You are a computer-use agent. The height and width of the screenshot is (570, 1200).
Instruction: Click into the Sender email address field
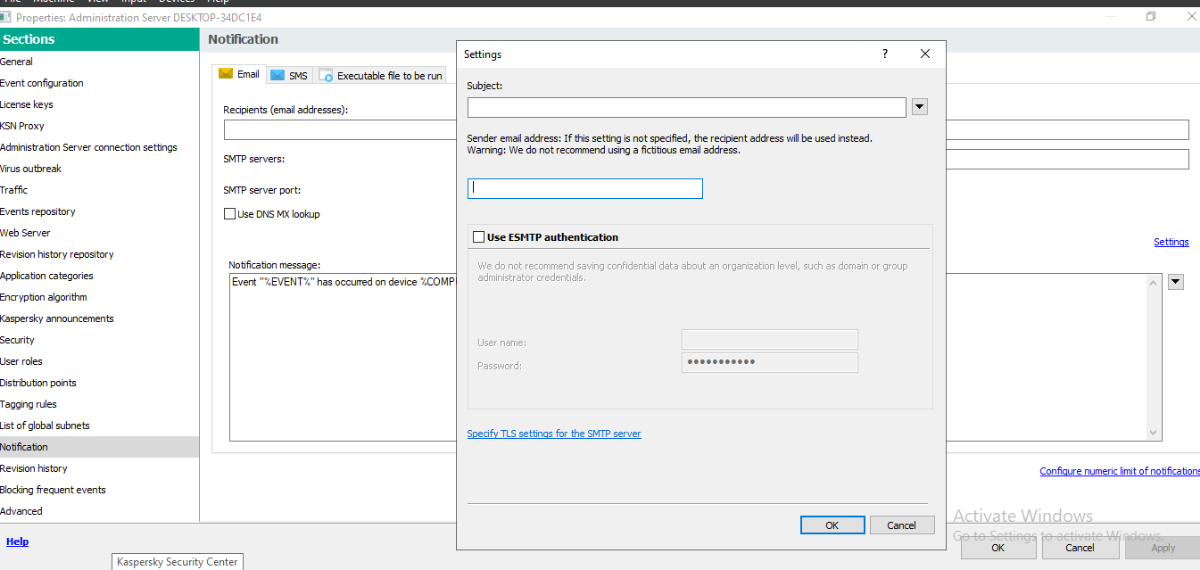point(585,188)
